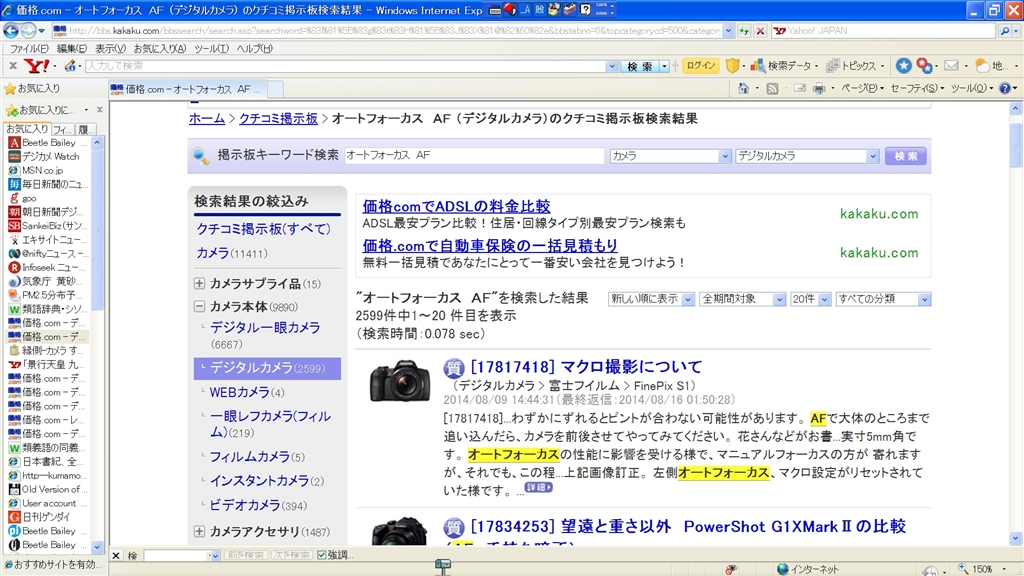Open the ツール(T) menu in menu bar

(211, 48)
